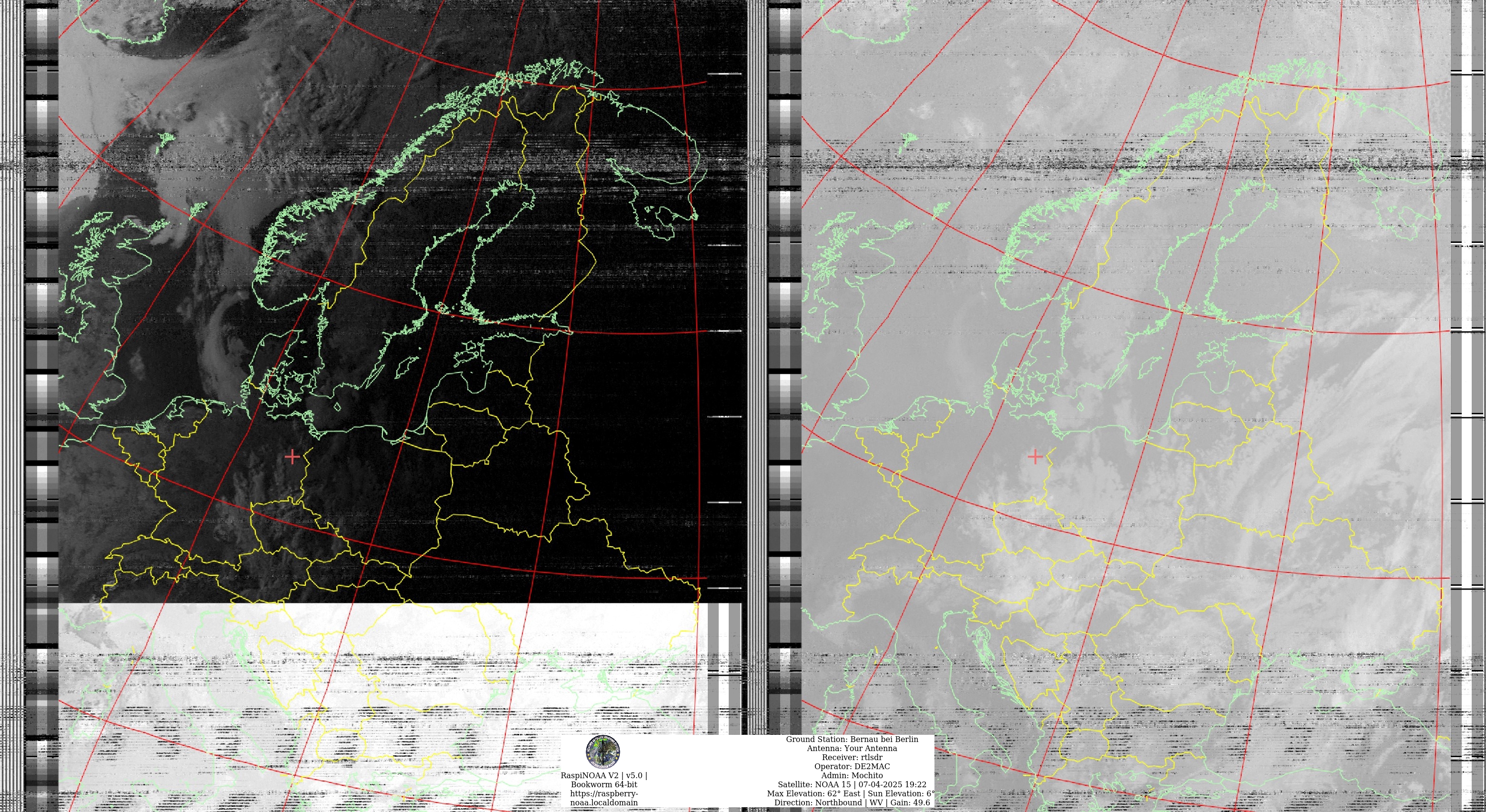Click the 'Antenna: Your Antenna' line
Screen dimensions: 1486x812
click(852, 749)
